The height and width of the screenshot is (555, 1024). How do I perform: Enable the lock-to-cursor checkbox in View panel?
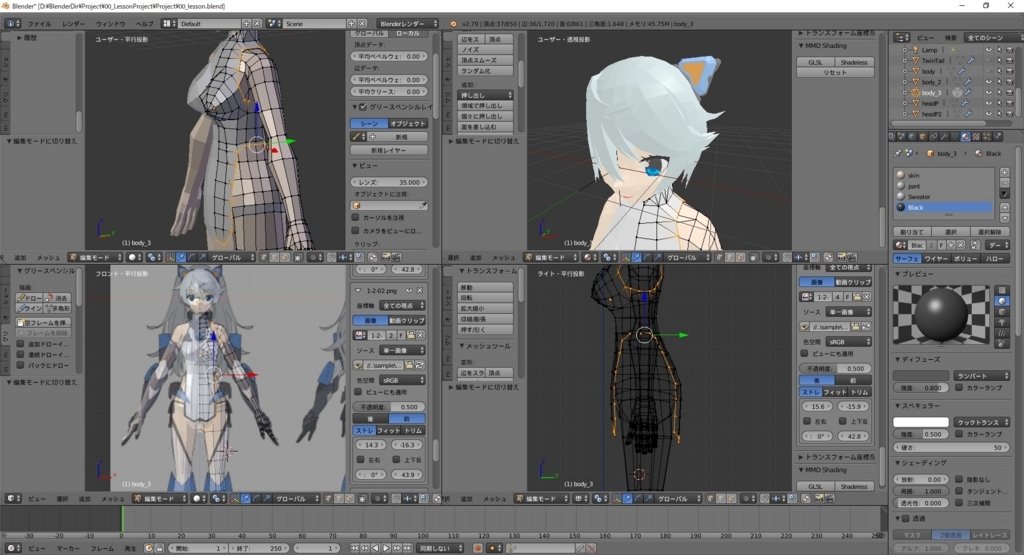click(x=355, y=217)
